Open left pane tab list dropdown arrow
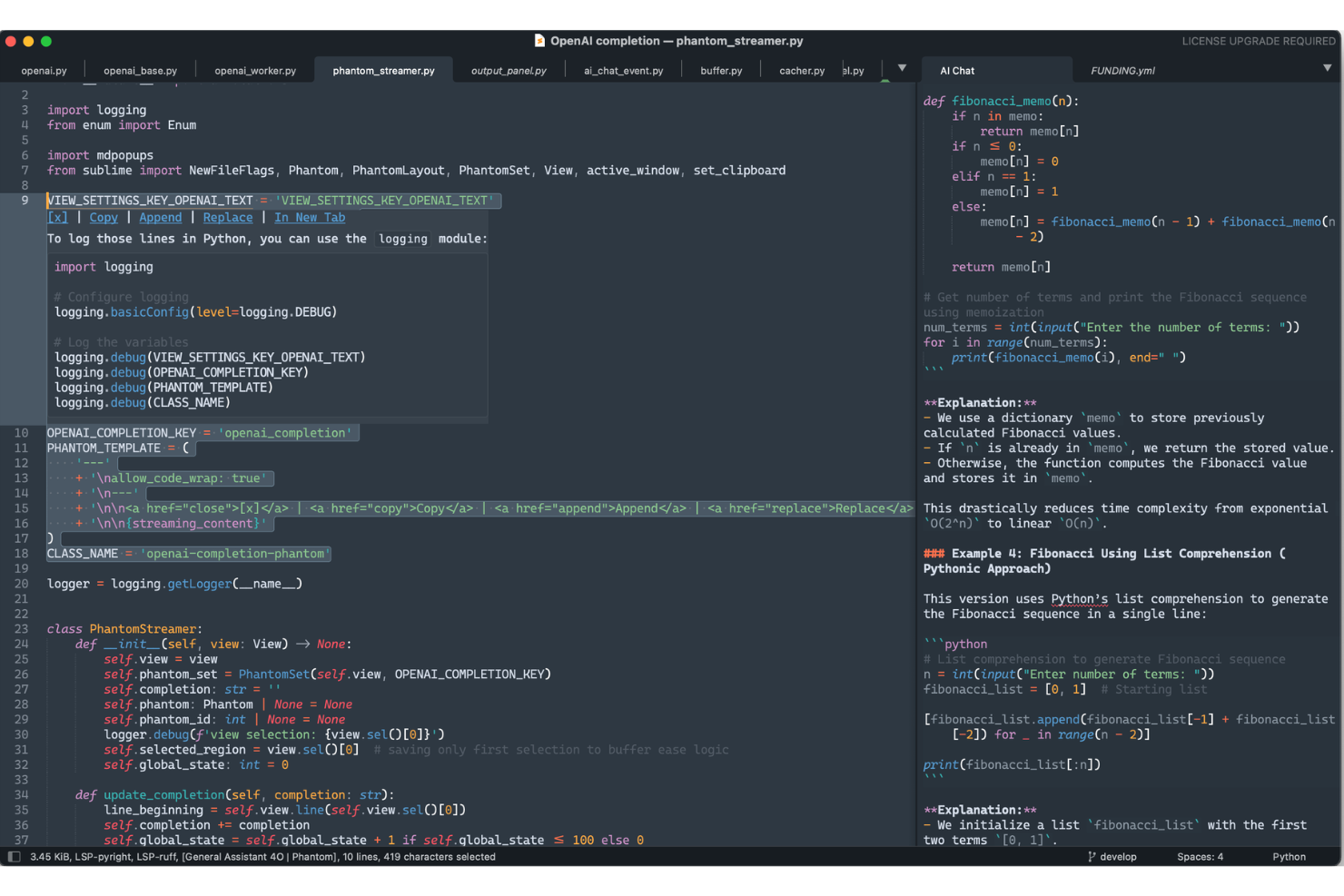This screenshot has width=1344, height=896. point(902,68)
